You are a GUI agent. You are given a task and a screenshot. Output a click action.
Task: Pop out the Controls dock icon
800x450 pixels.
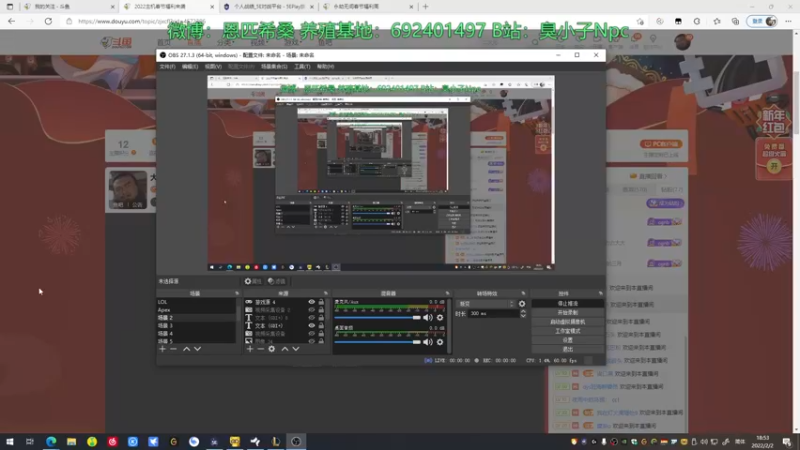pyautogui.click(x=601, y=293)
